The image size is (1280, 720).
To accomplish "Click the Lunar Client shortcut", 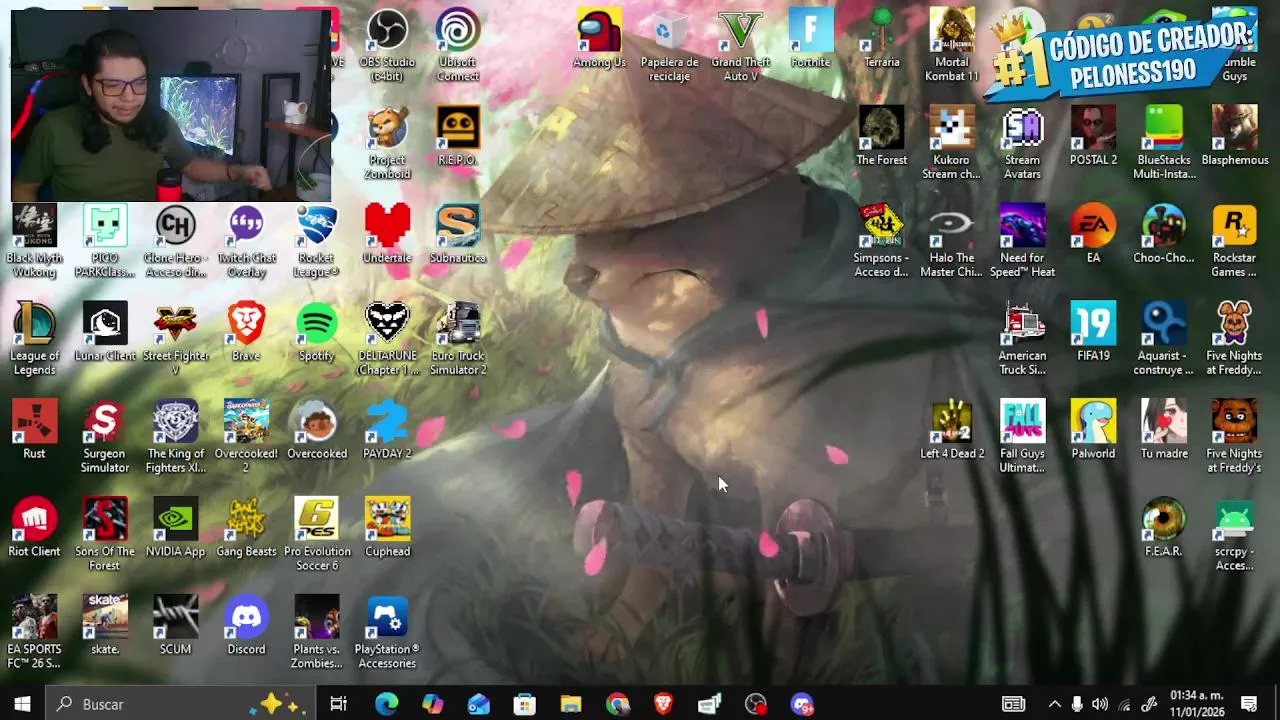I will click(105, 332).
